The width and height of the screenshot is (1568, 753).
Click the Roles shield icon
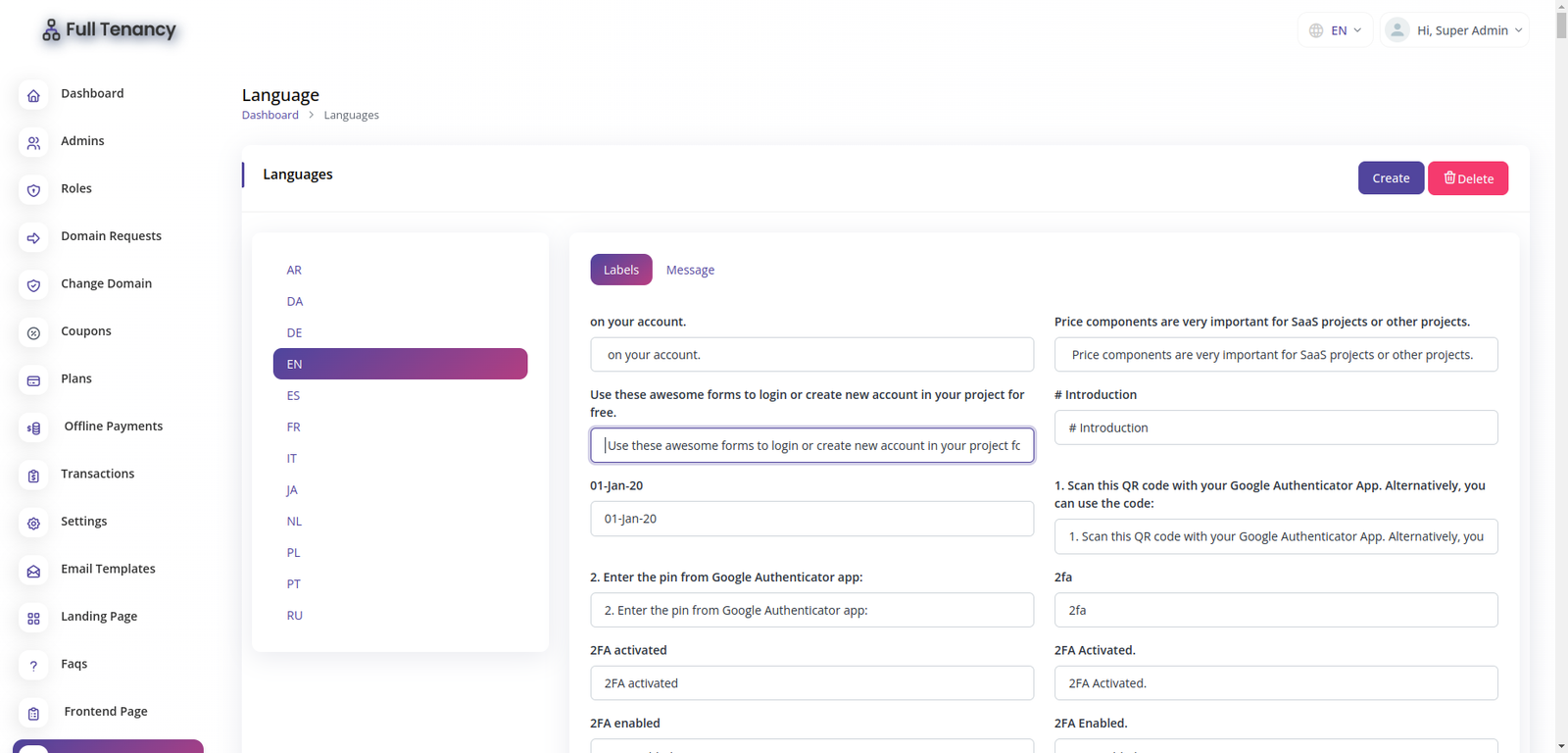click(33, 190)
